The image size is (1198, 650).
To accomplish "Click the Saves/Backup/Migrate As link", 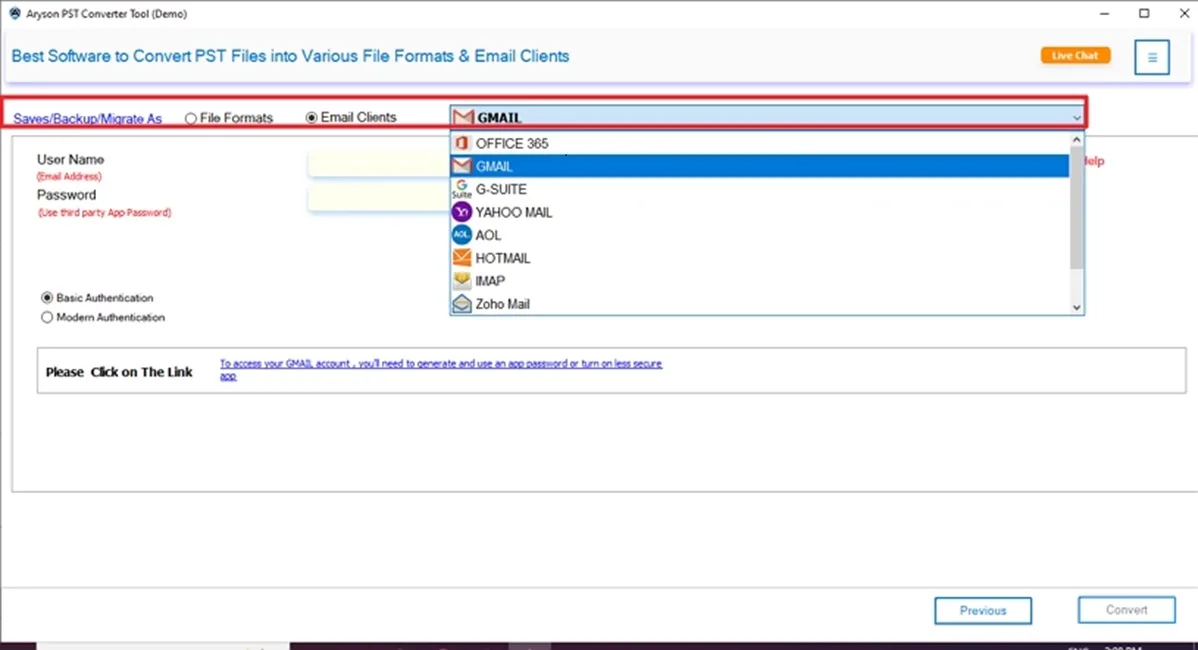I will 88,118.
